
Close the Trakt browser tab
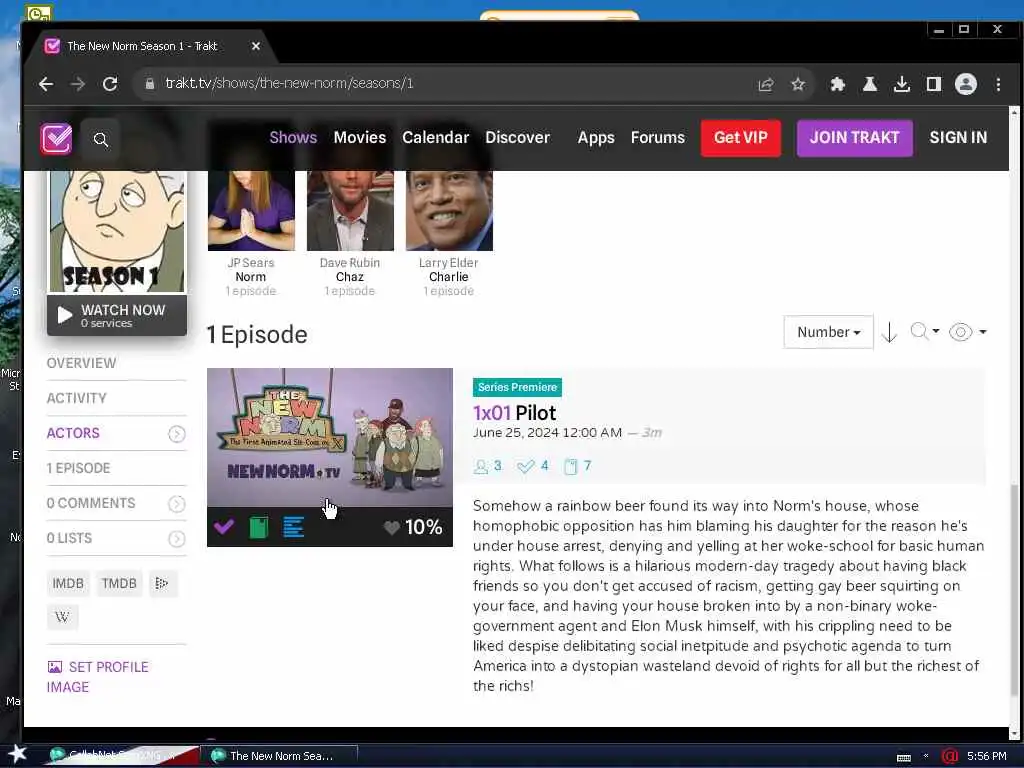[256, 46]
